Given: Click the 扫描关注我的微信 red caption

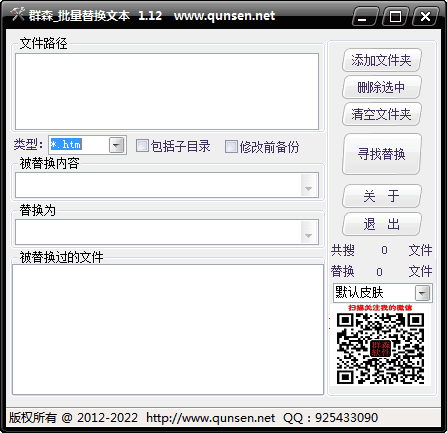Looking at the screenshot, I should tap(380, 308).
